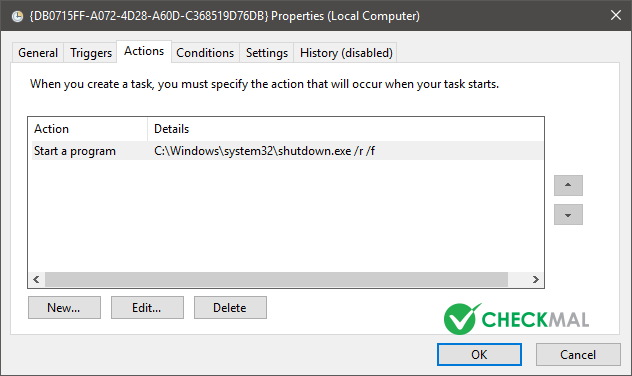Viewport: 632px width, 376px height.
Task: Go to the Conditions tab
Action: [205, 53]
